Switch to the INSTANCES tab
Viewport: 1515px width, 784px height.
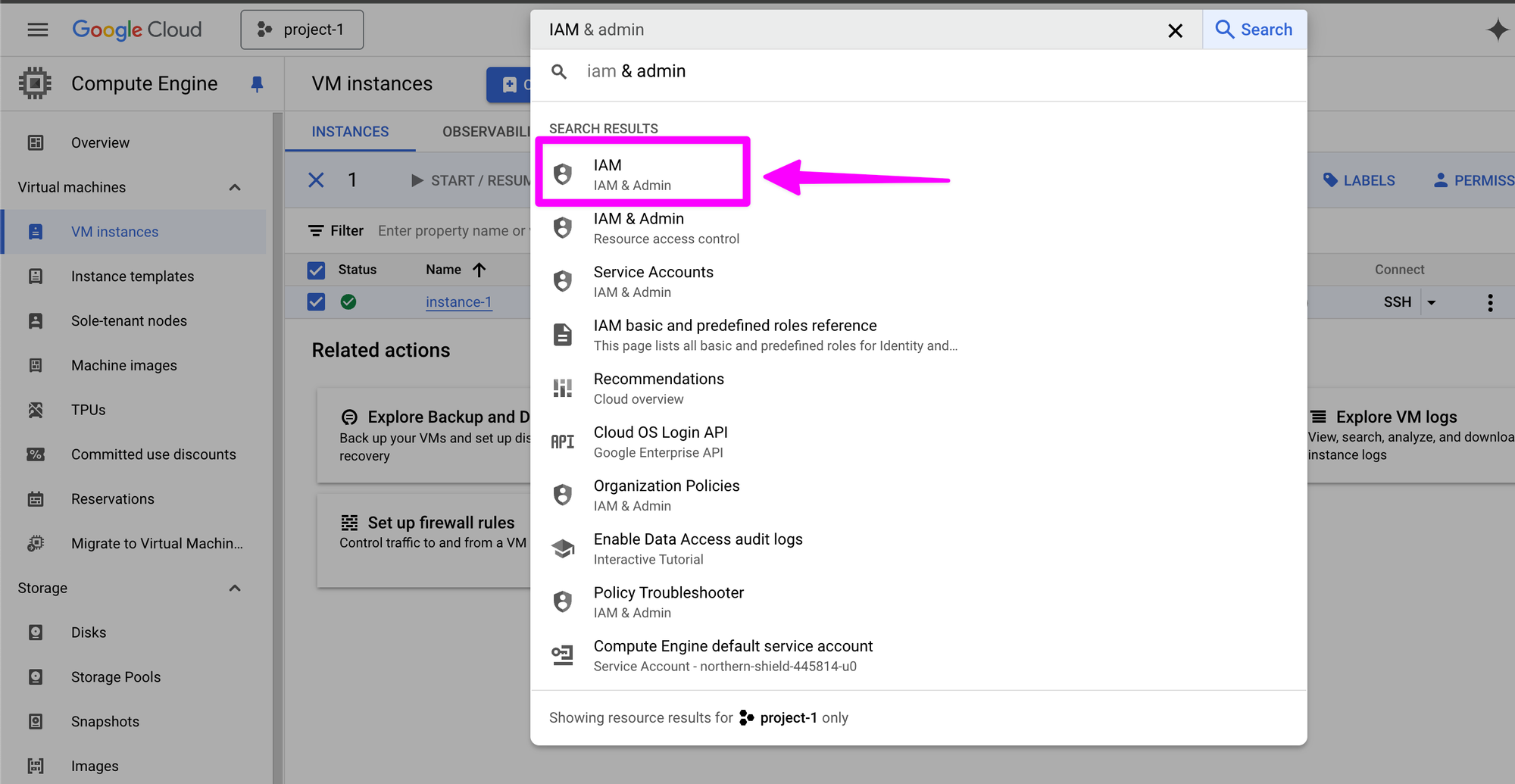coord(350,132)
